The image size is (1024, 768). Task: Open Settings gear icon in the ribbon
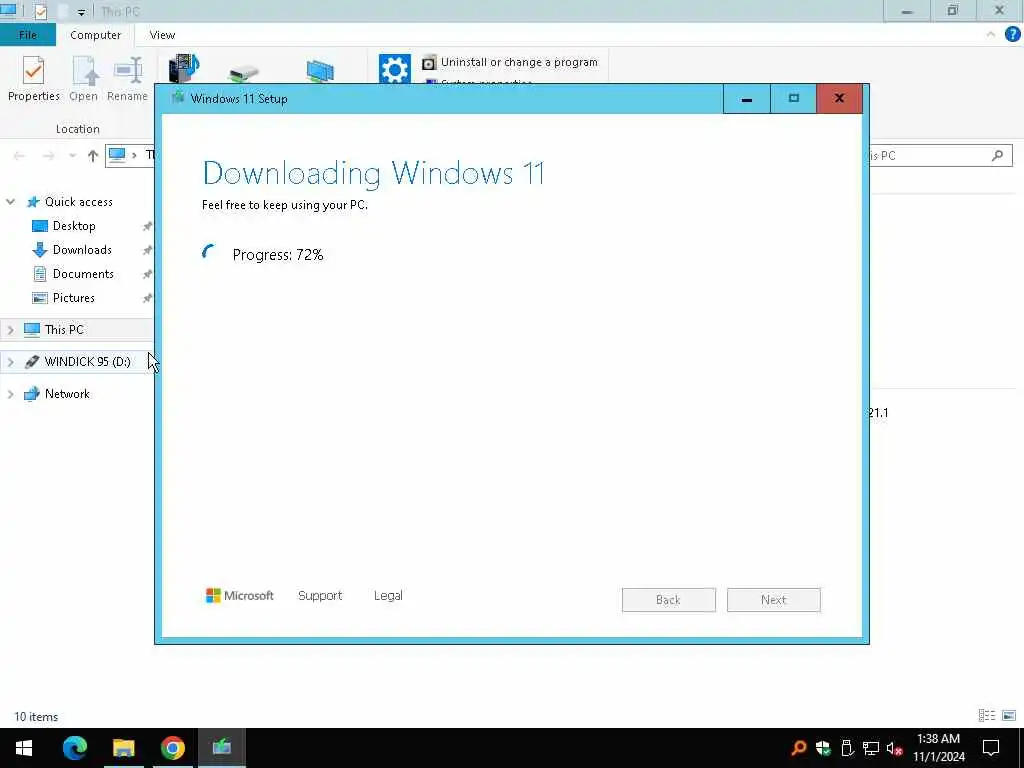[394, 69]
